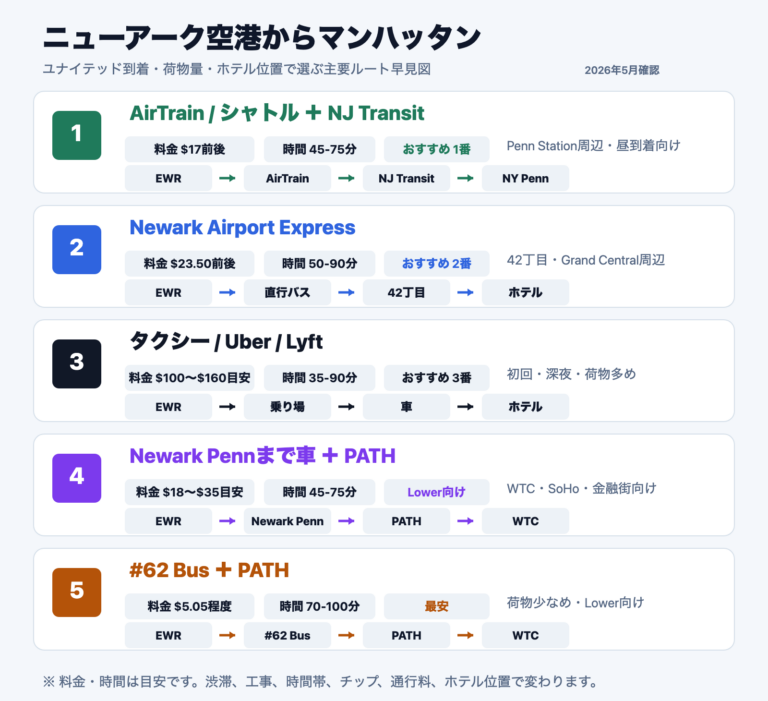This screenshot has height=701, width=768.
Task: Click the おすすめ 3番 chip
Action: pyautogui.click(x=436, y=378)
